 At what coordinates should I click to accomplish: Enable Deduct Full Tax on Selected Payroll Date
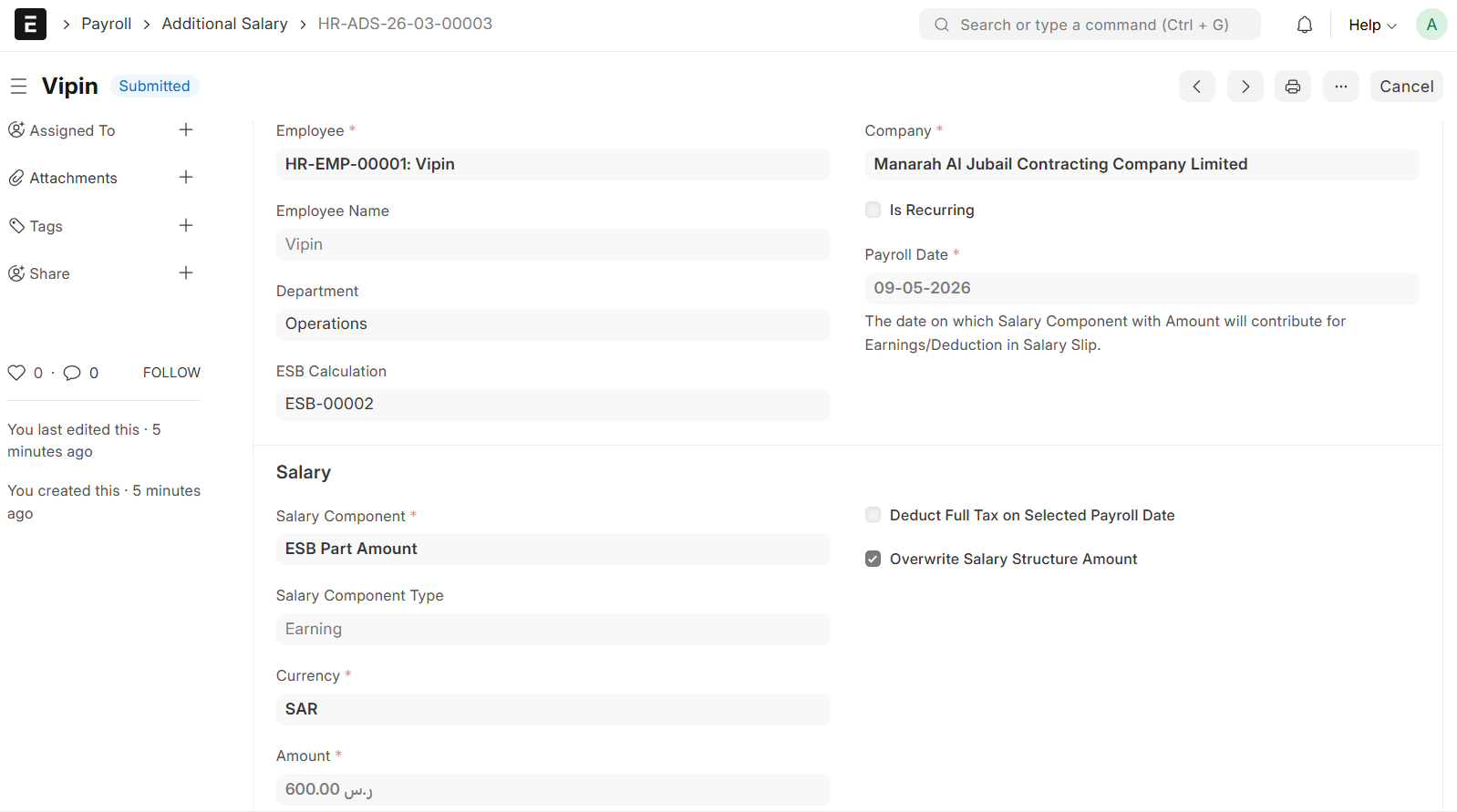[873, 516]
